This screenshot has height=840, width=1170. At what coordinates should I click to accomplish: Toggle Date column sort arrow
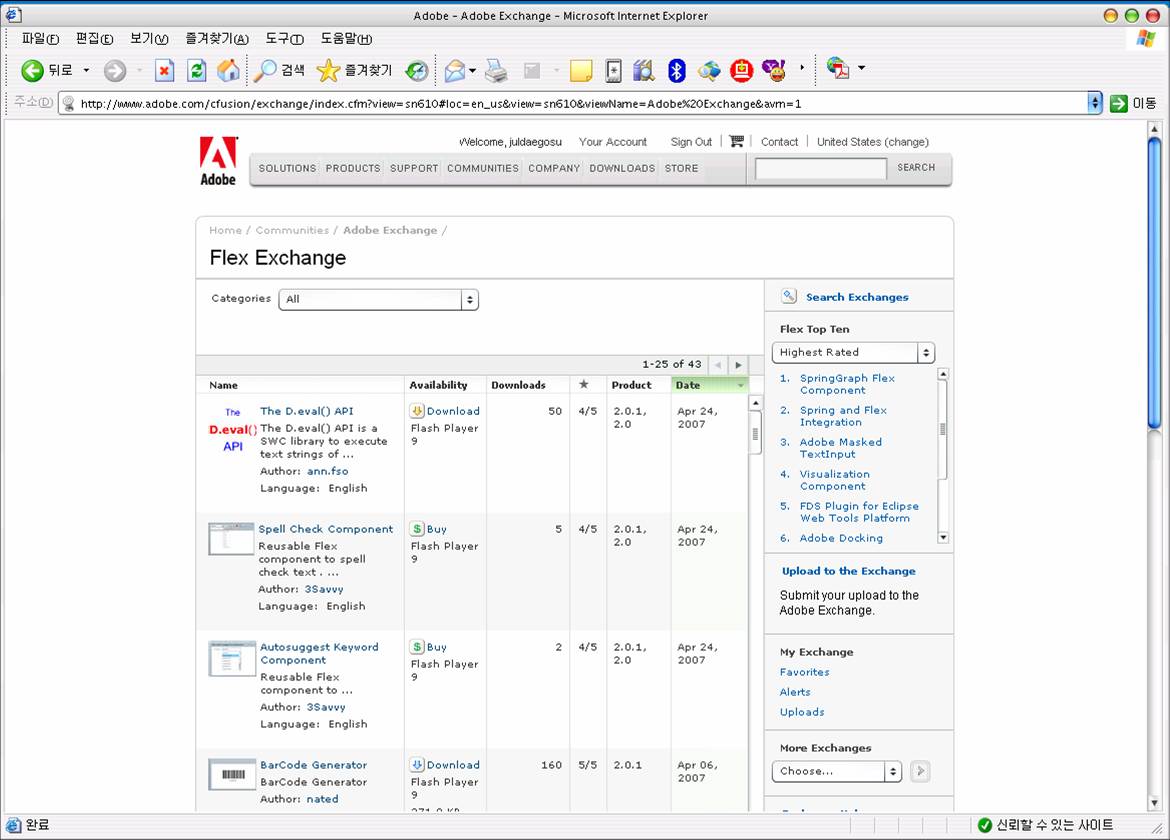(741, 385)
